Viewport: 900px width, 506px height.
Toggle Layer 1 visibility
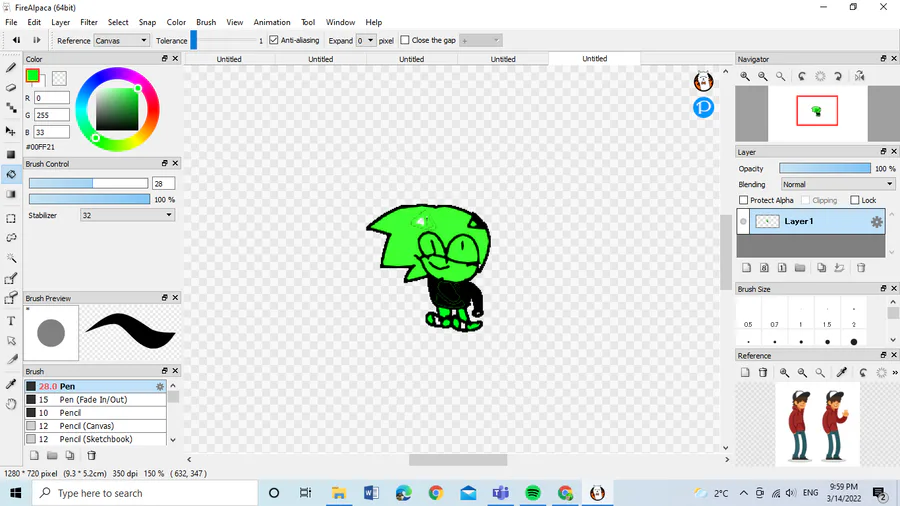(743, 221)
